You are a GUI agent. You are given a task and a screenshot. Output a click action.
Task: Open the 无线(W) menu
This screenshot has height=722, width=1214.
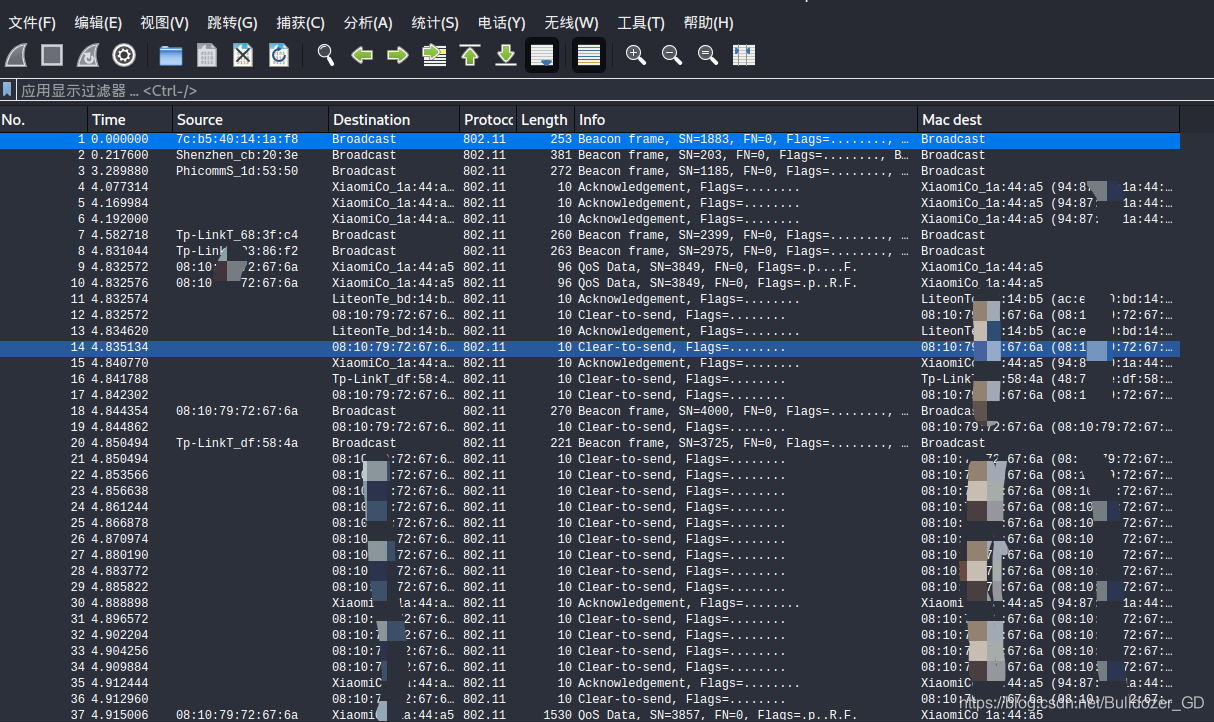(571, 22)
